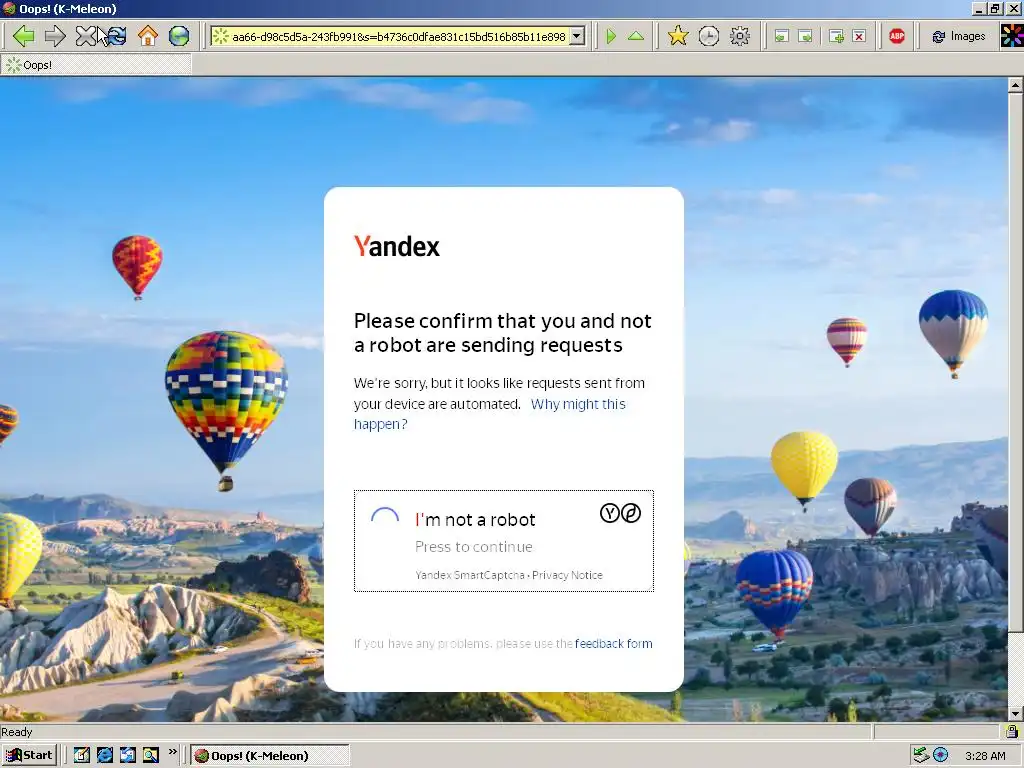This screenshot has width=1024, height=768.
Task: Open the Windows Start menu
Action: point(29,755)
